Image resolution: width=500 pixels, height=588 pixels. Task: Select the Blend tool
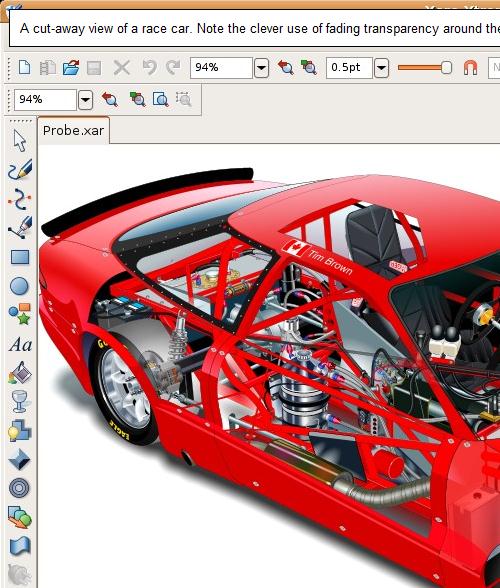20,518
